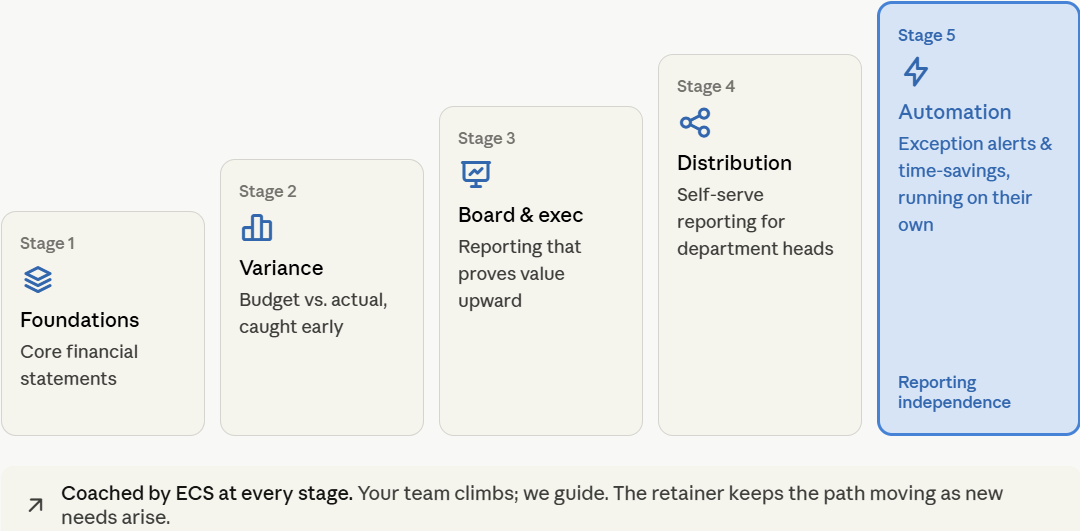Click the presentation screen Board & exec icon

tap(476, 174)
